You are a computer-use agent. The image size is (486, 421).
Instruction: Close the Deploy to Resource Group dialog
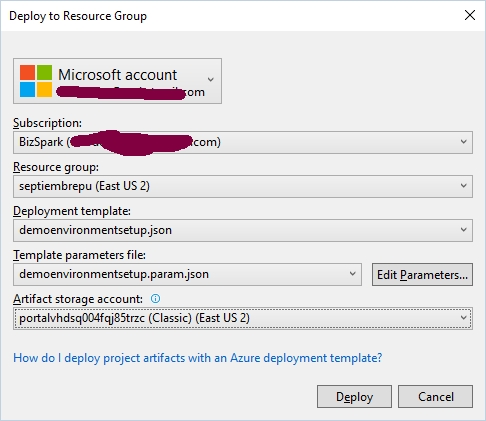coord(470,15)
